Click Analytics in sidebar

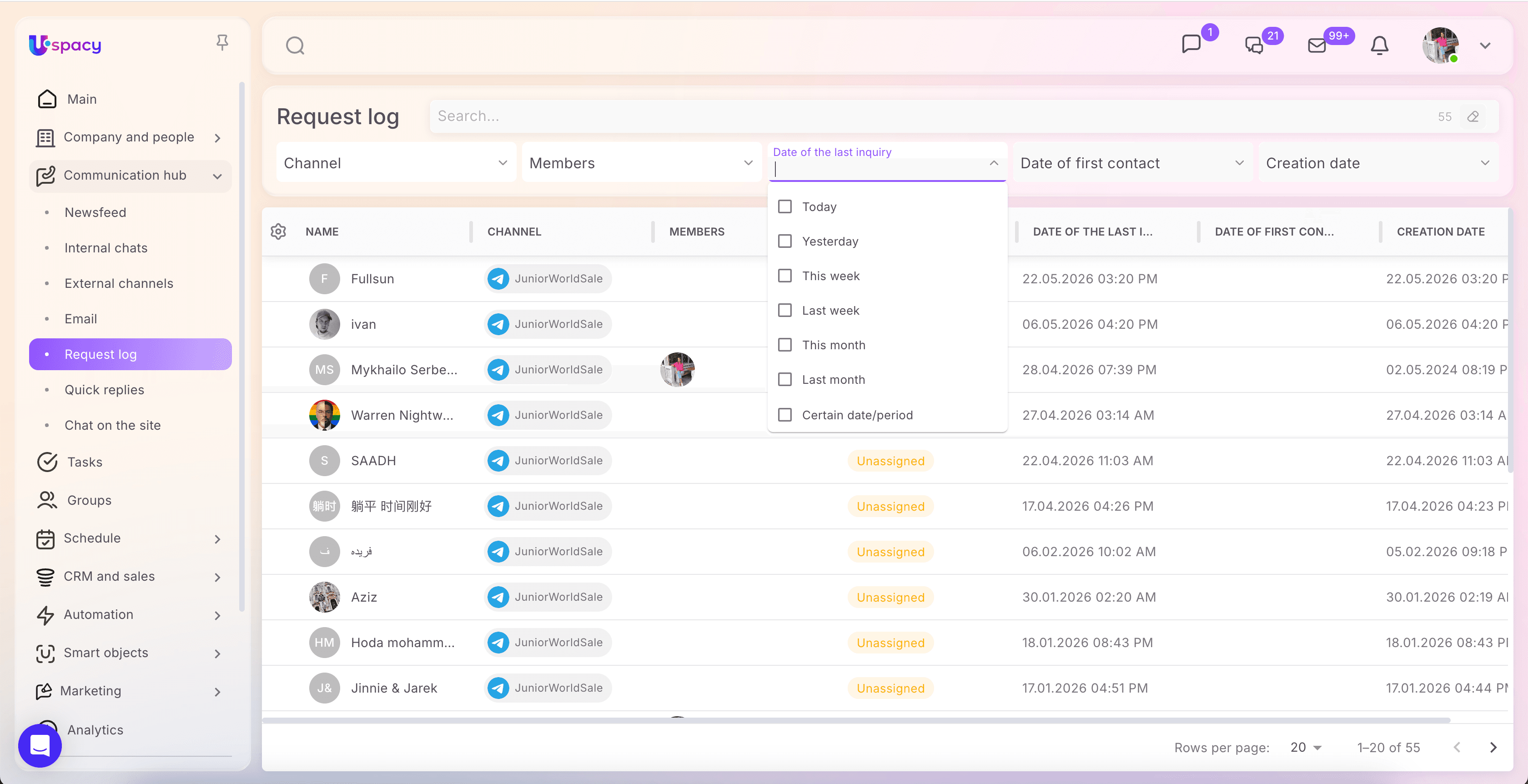(95, 729)
